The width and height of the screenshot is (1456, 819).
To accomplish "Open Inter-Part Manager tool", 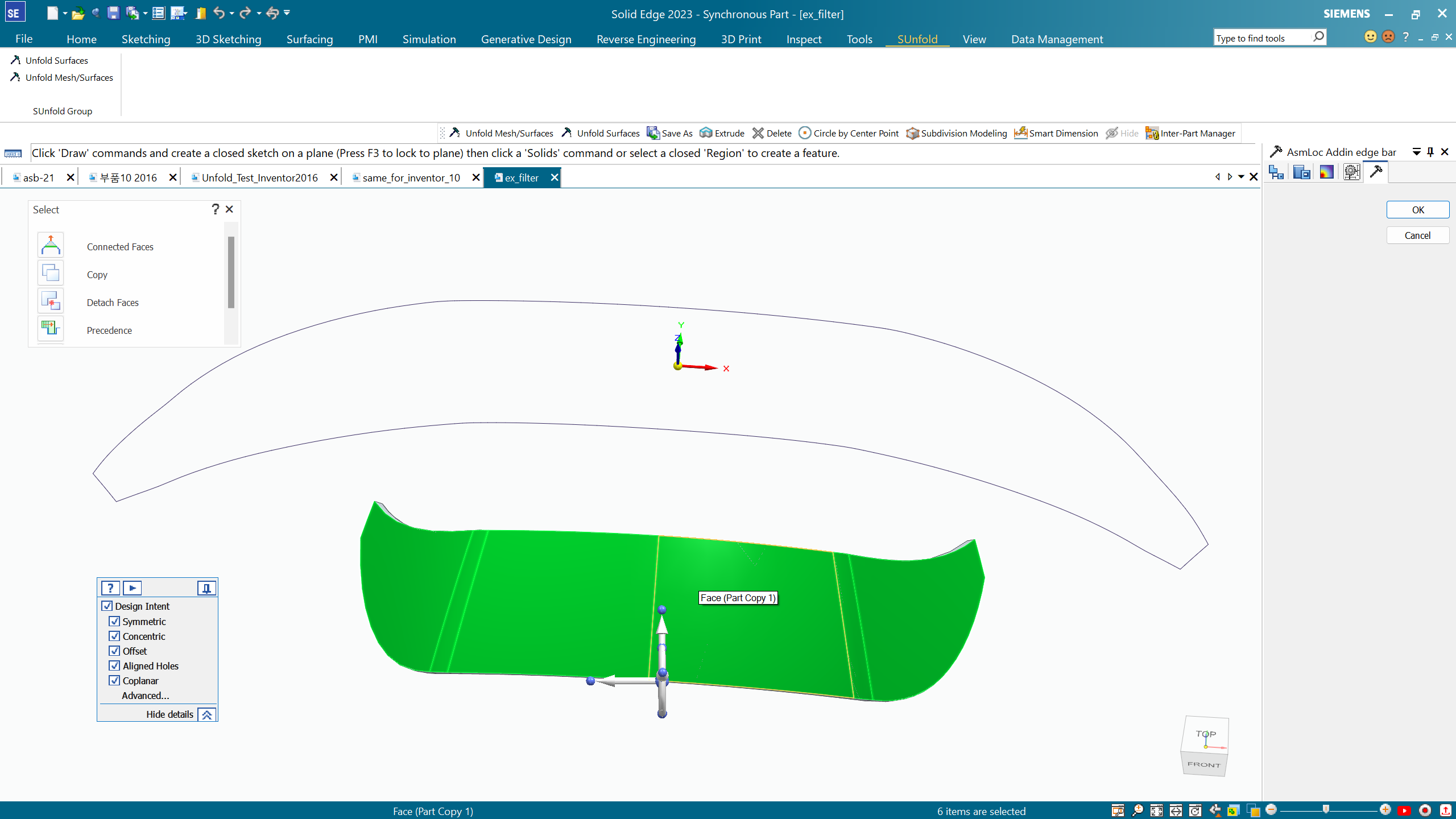I will (x=1190, y=133).
